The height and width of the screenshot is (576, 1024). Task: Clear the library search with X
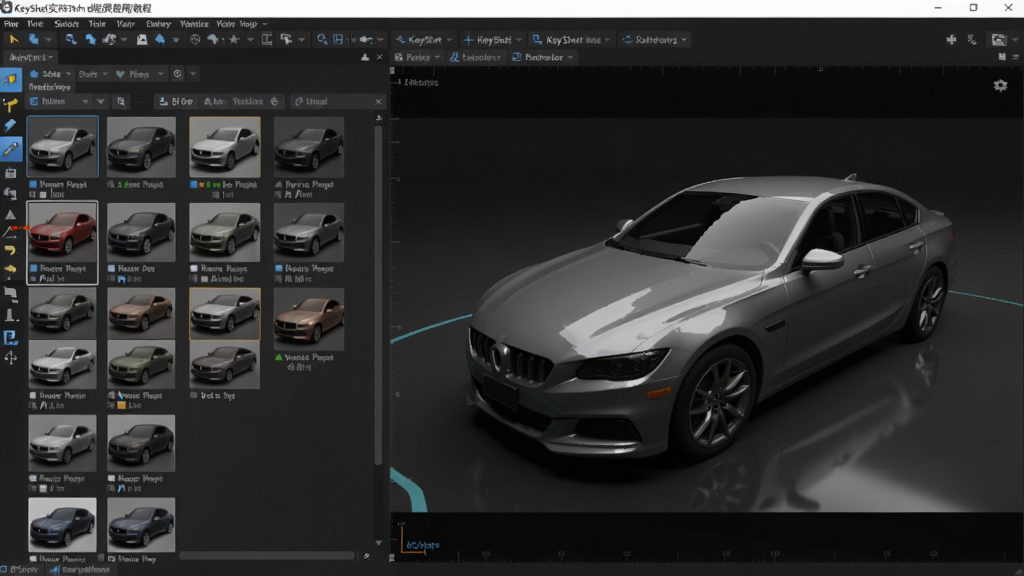tap(378, 101)
